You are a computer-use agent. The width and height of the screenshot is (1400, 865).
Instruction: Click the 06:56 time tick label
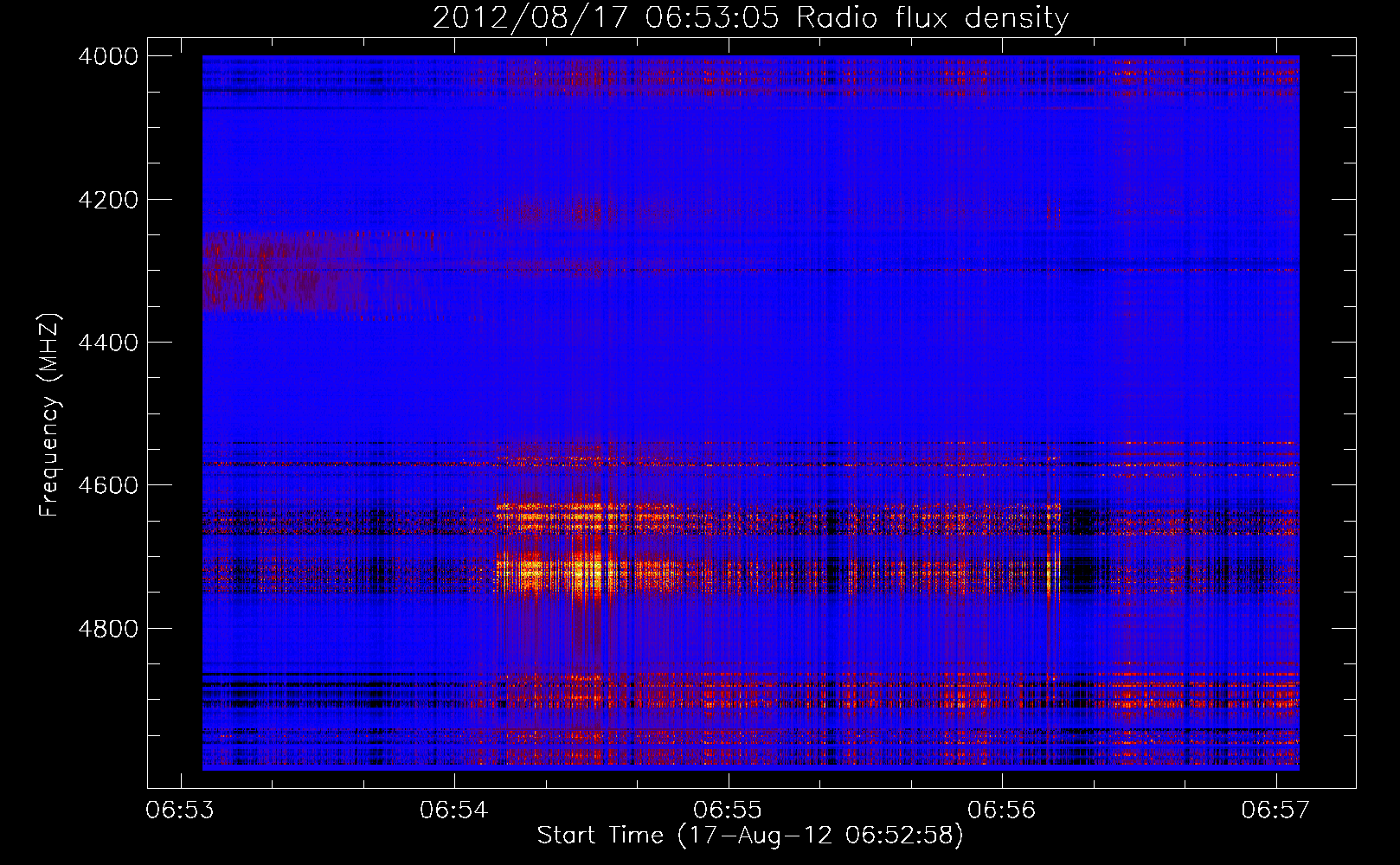tap(1002, 811)
